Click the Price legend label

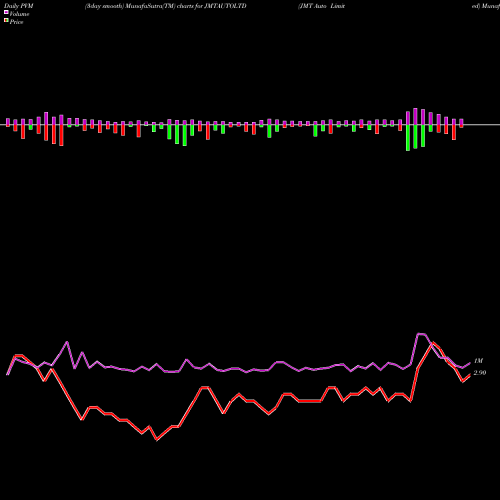tap(16, 22)
